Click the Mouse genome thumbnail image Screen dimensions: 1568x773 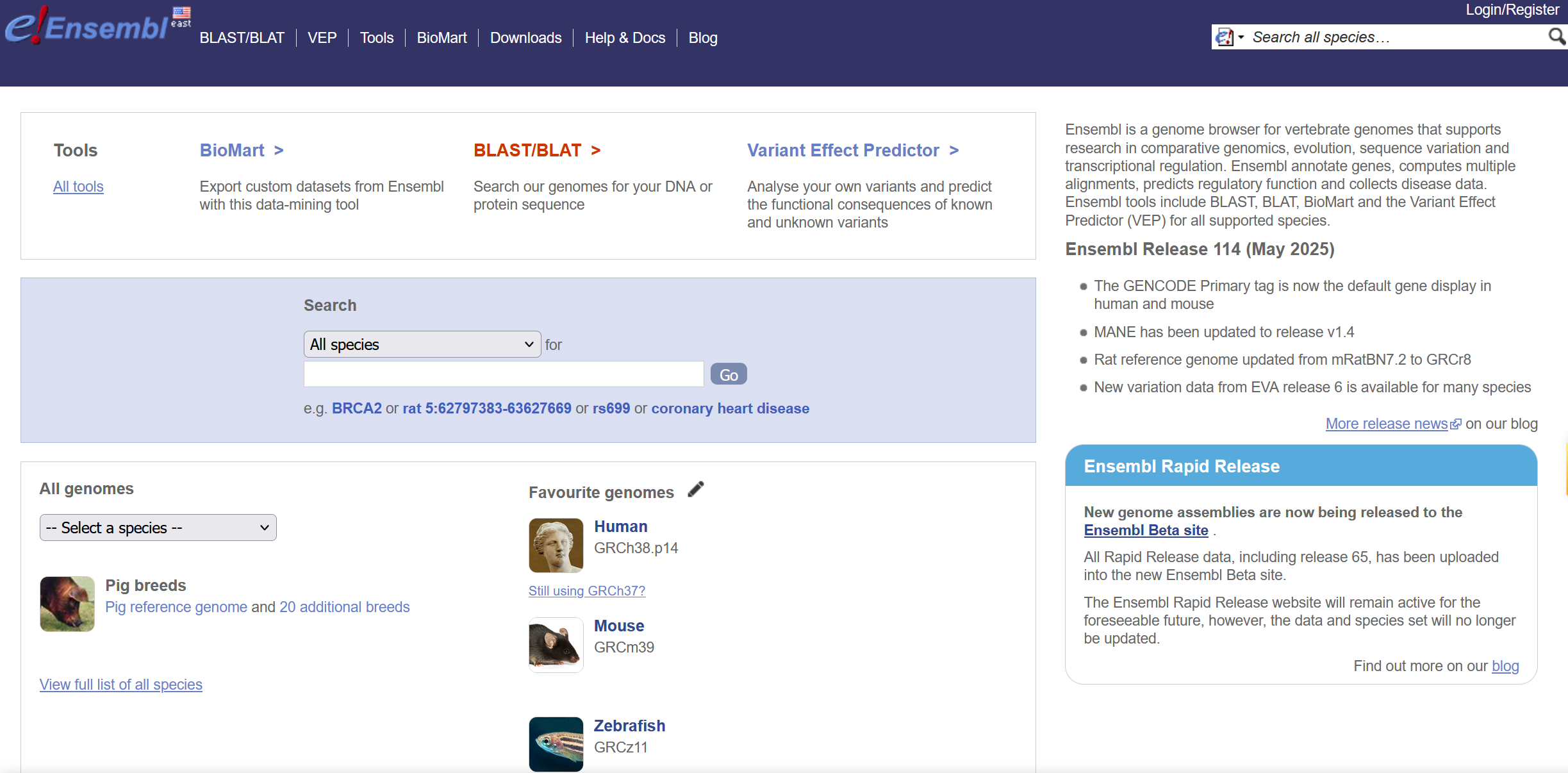click(x=556, y=645)
